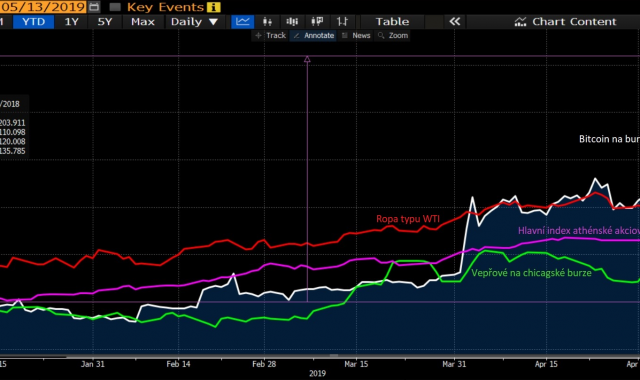Switch to bar histogram chart icon

[x=292, y=22]
